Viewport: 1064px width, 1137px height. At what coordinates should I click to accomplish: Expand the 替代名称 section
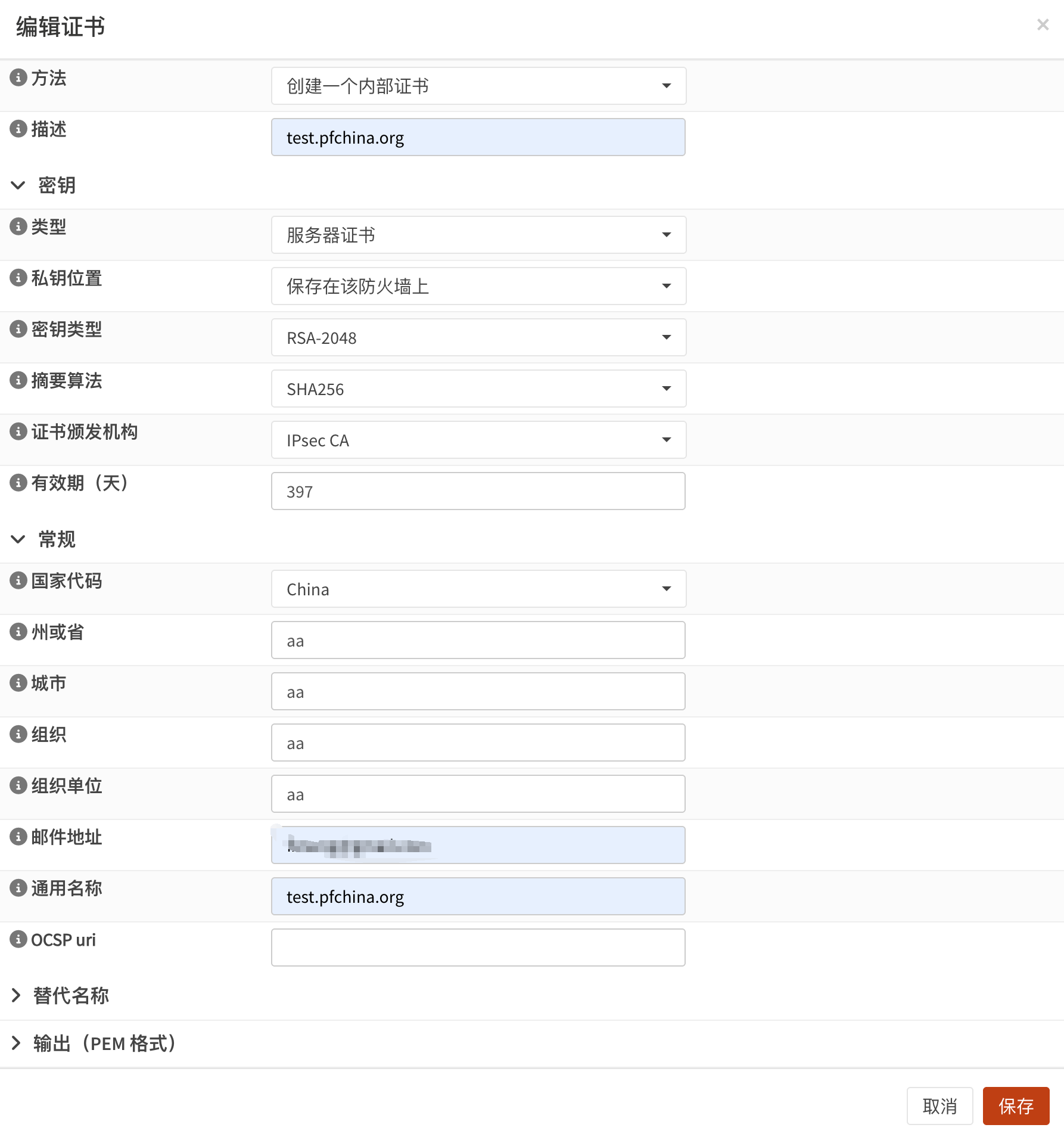pos(17,995)
